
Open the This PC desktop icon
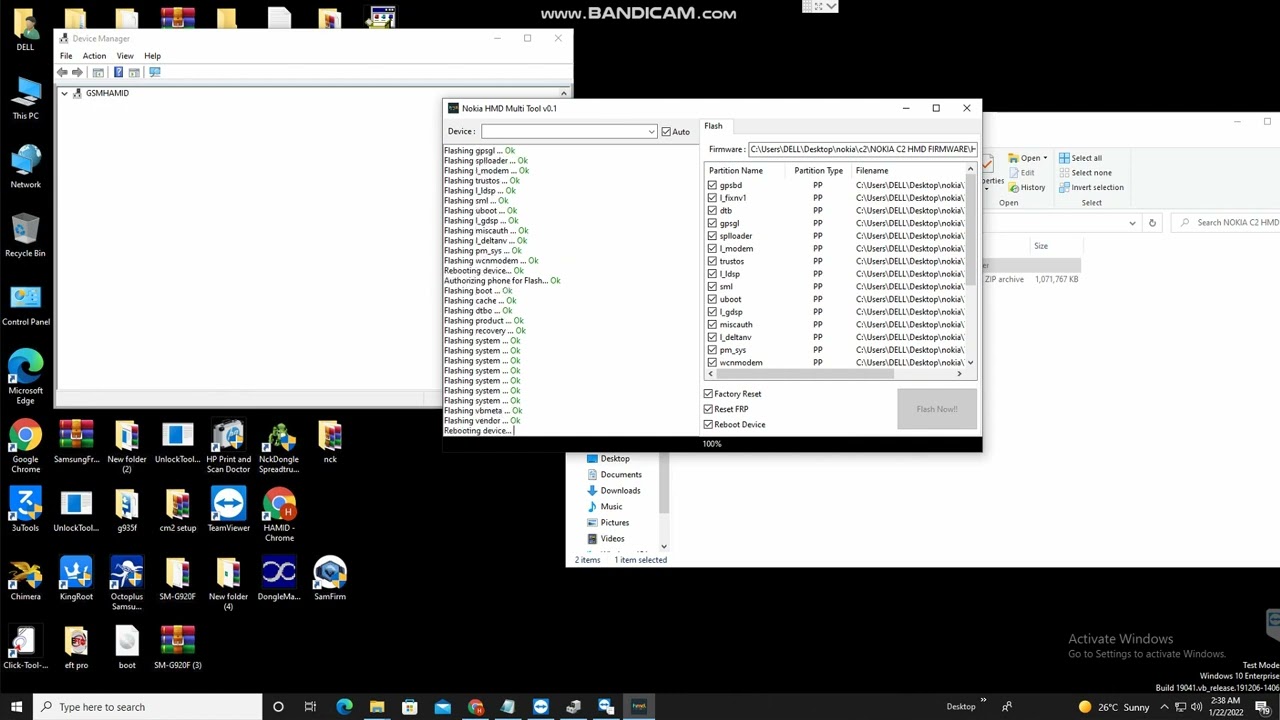(26, 99)
